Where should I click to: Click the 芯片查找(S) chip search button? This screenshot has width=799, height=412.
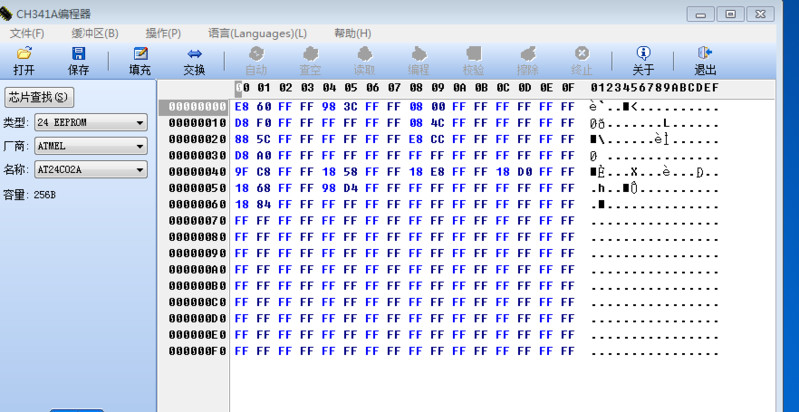[40, 97]
